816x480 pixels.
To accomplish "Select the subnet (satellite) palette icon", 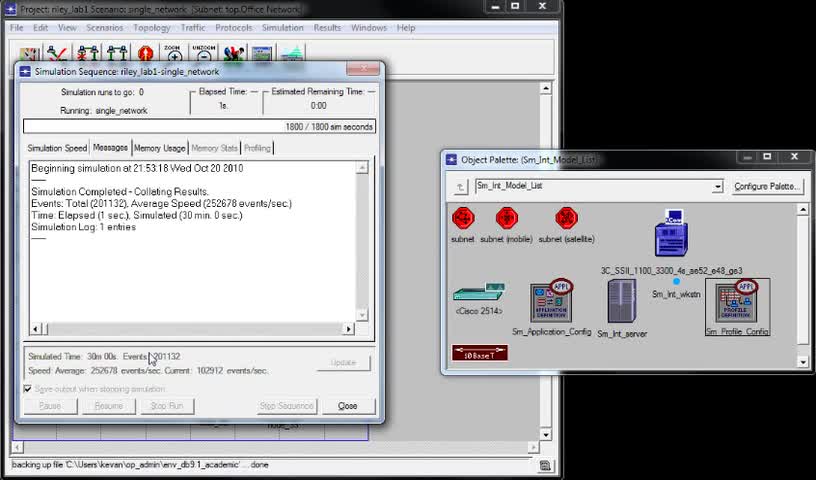I will pyautogui.click(x=566, y=218).
